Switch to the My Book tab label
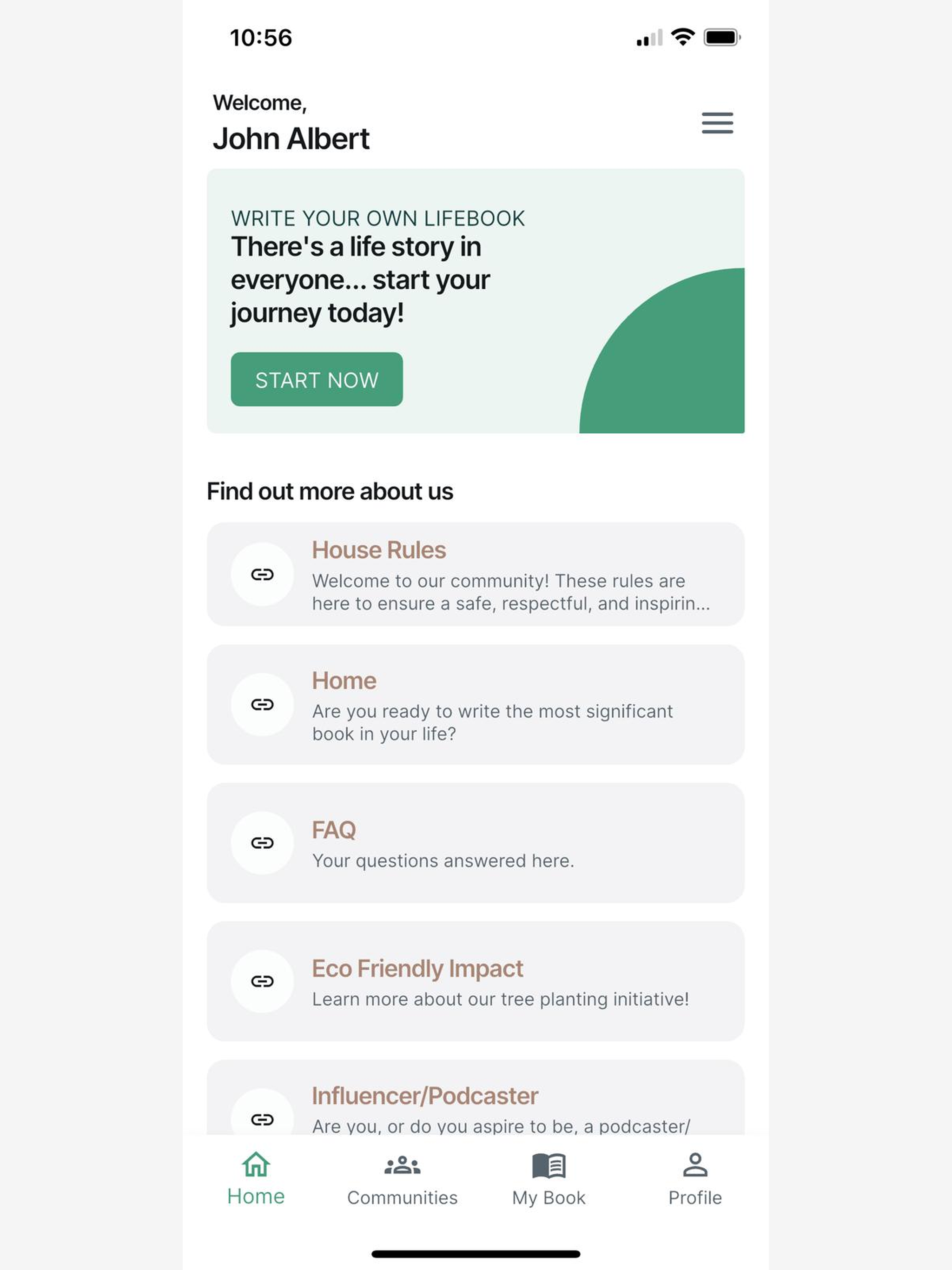The width and height of the screenshot is (952, 1270). click(549, 1197)
